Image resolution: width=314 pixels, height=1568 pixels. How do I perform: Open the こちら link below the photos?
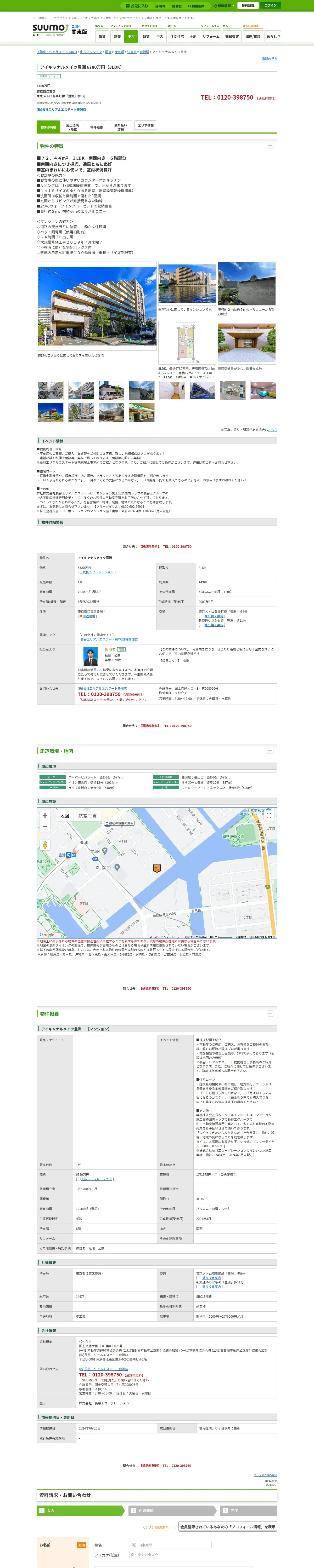[273, 430]
